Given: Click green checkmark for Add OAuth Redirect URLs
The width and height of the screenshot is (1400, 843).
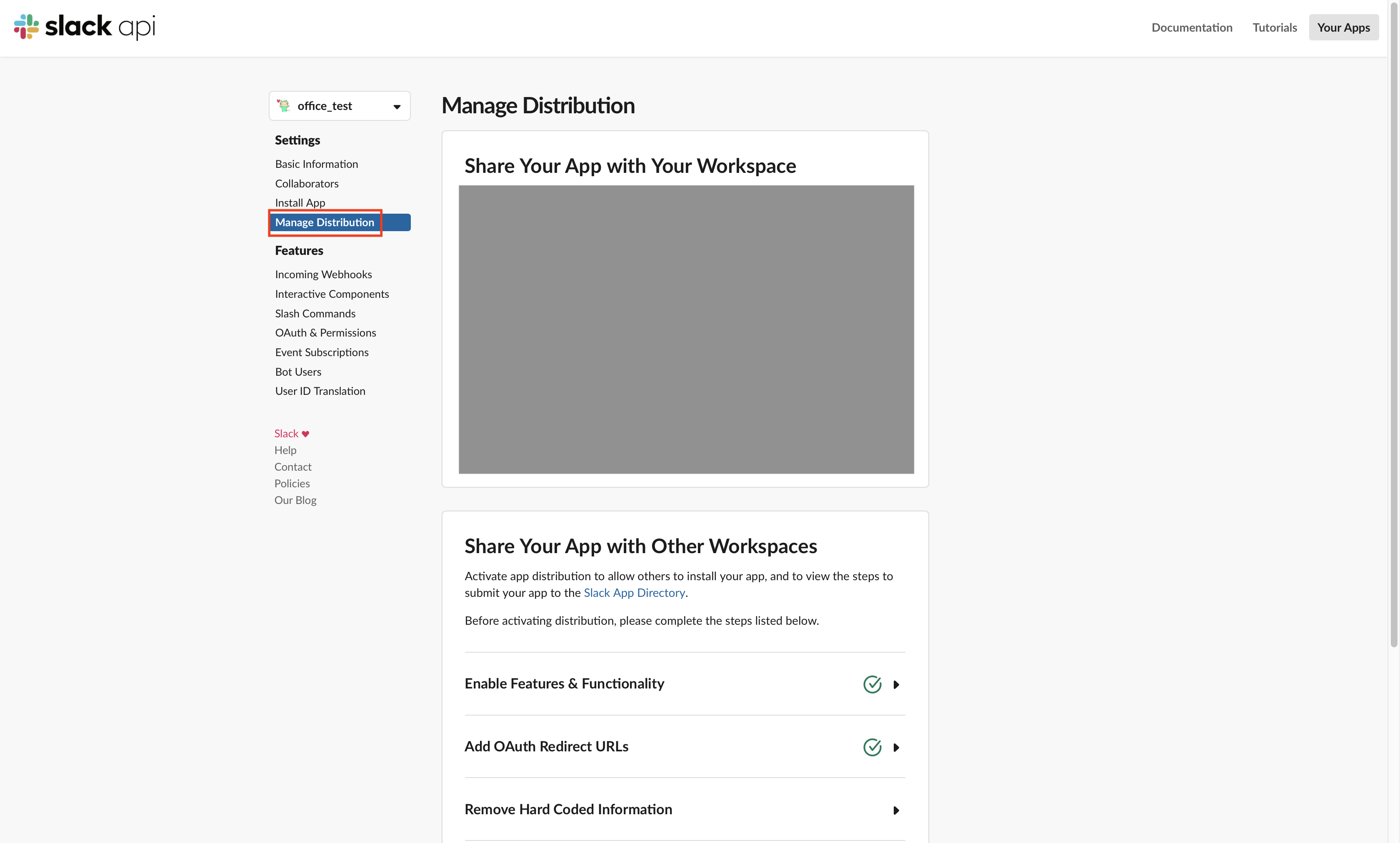Looking at the screenshot, I should [x=872, y=747].
